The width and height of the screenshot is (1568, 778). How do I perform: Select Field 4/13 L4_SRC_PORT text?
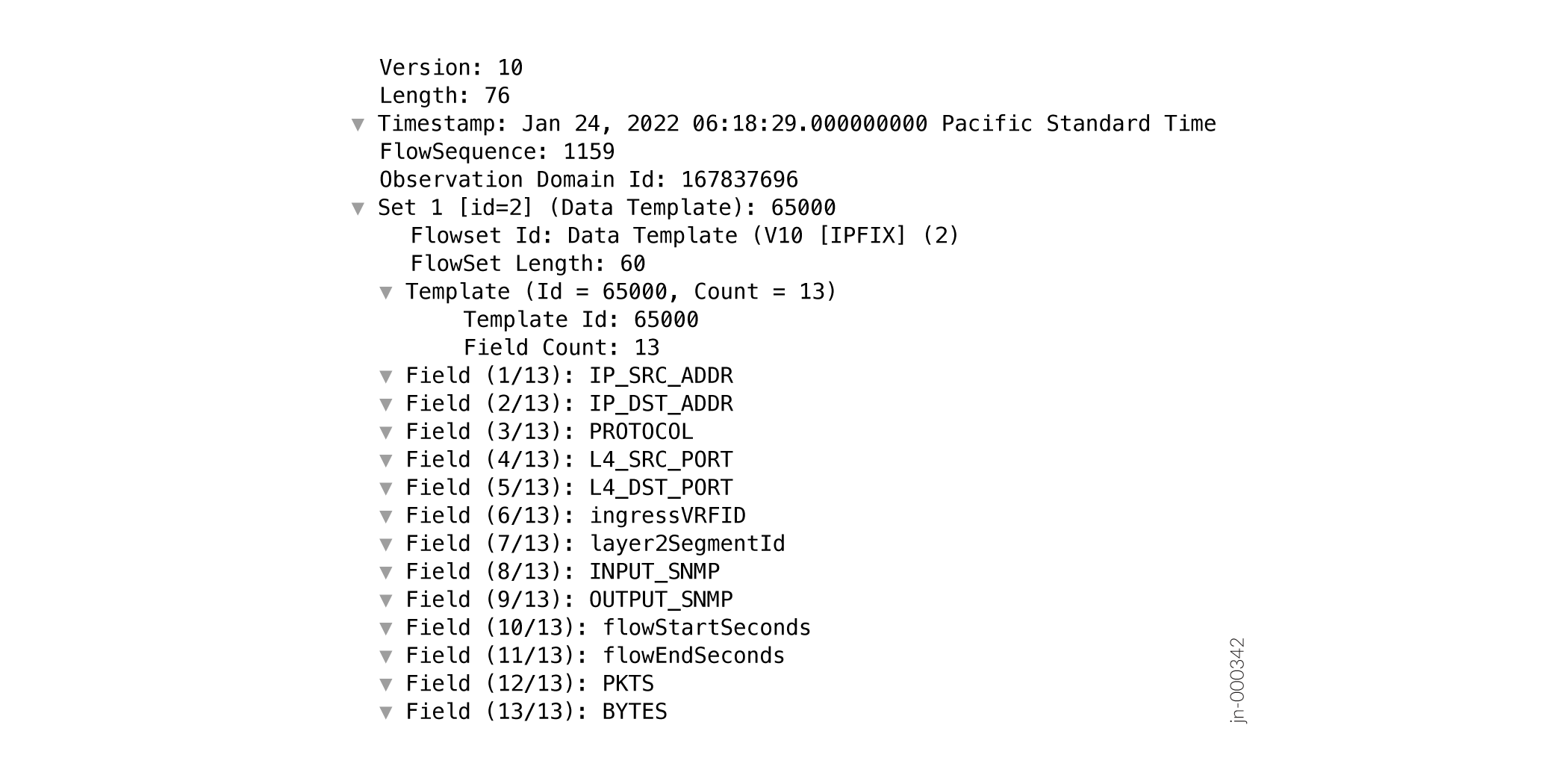coord(569,460)
